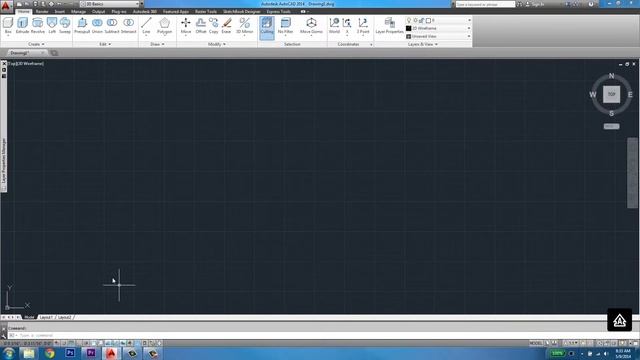Open the Autodesk 360 ribbon tab
640x360 pixels.
pyautogui.click(x=144, y=11)
